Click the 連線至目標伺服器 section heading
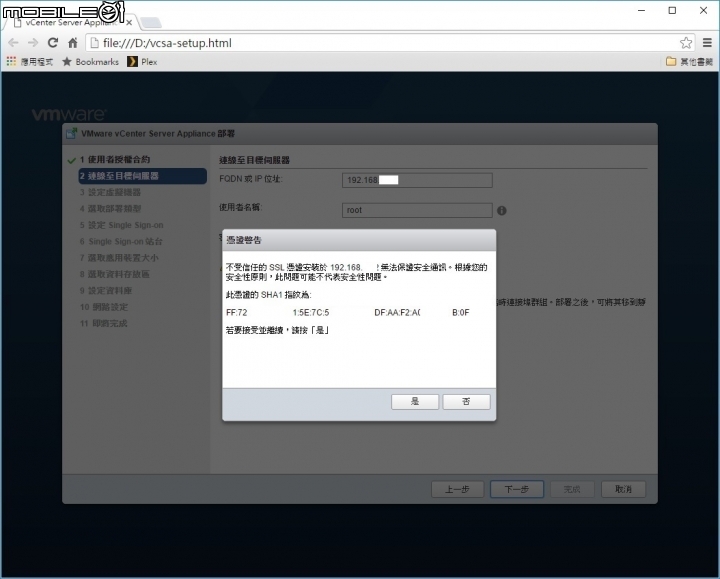This screenshot has height=579, width=720. tap(254, 160)
